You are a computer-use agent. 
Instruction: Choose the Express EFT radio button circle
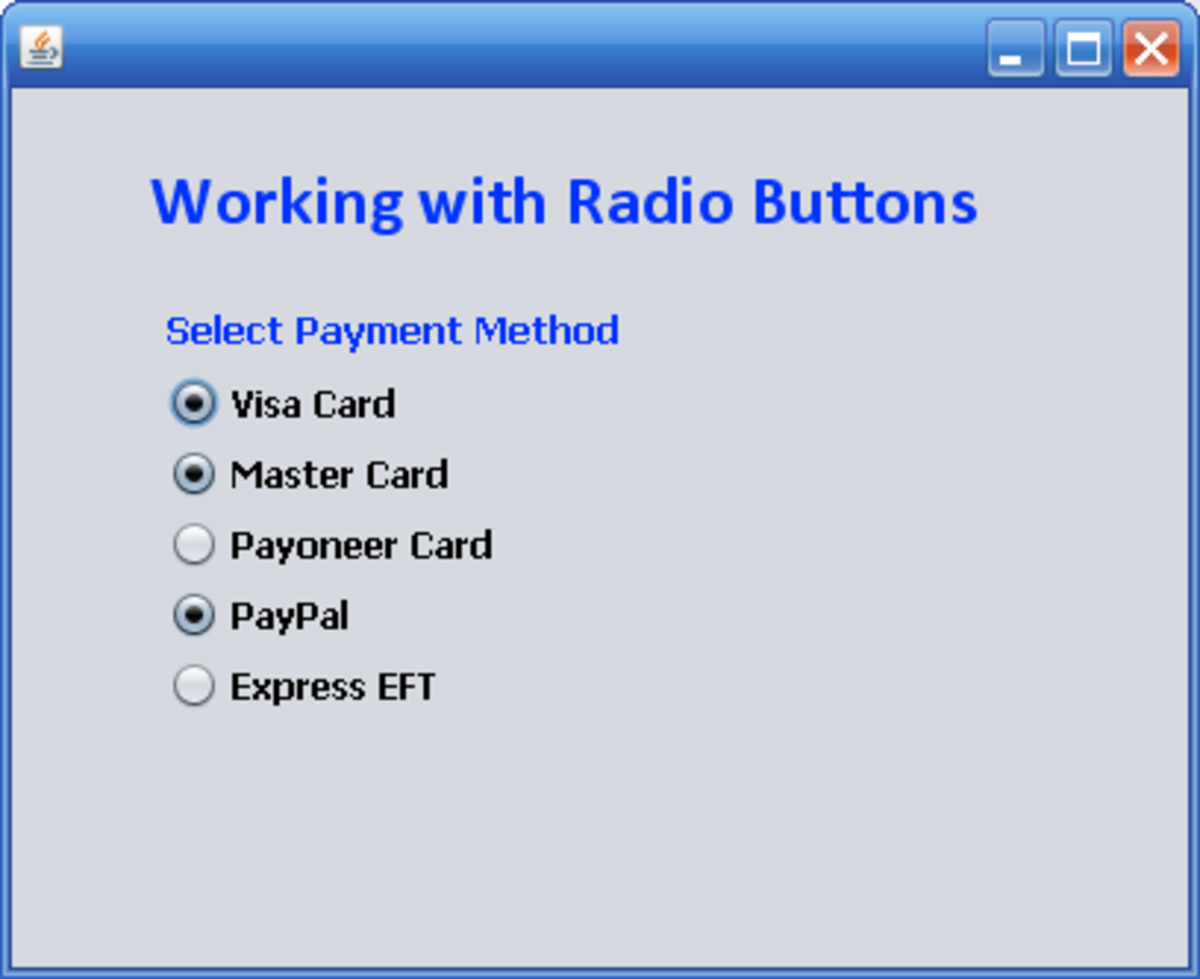[x=193, y=687]
